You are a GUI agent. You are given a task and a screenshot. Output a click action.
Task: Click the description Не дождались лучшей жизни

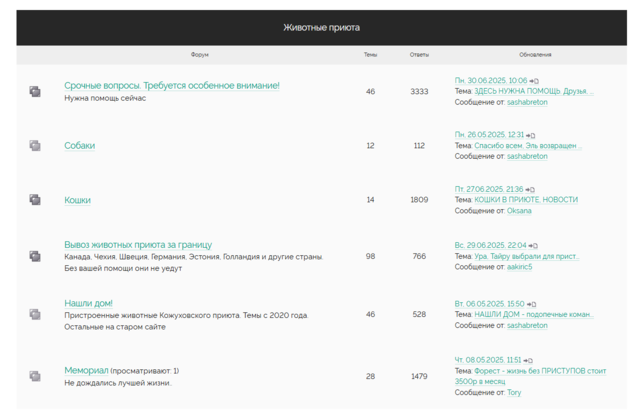pos(118,383)
